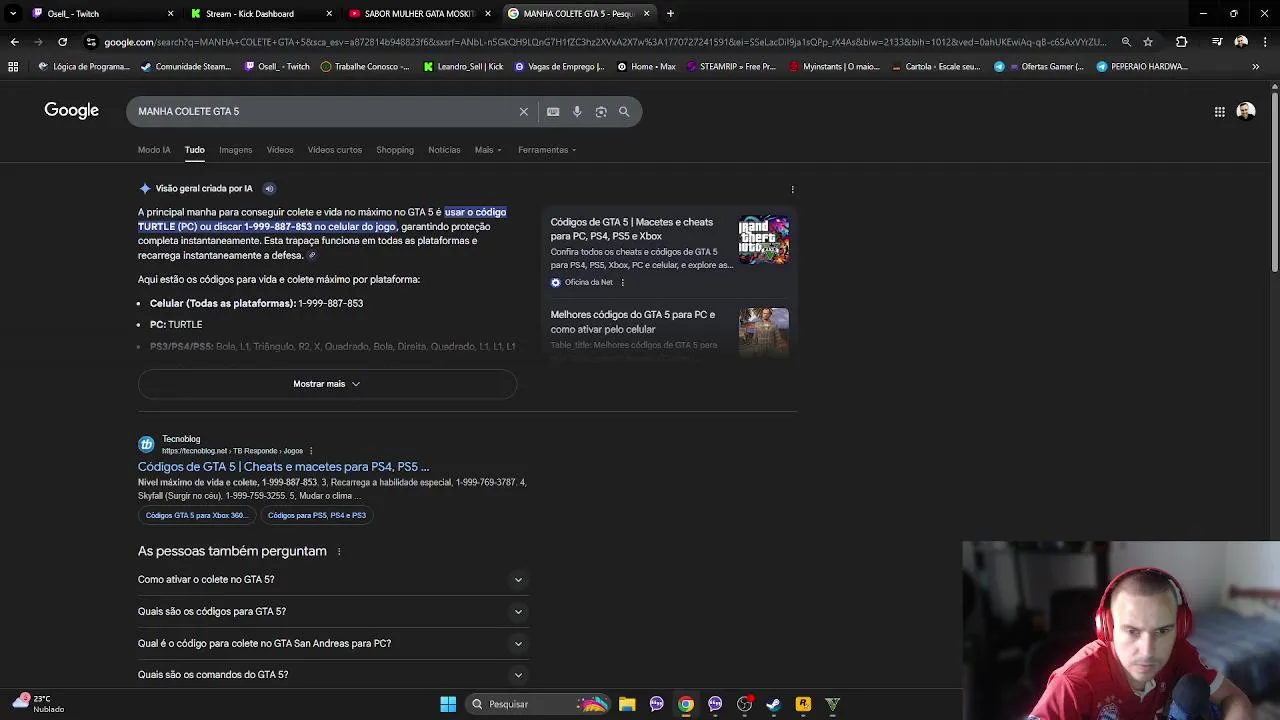Open the 'Ferramentas' tools dropdown

(x=547, y=150)
